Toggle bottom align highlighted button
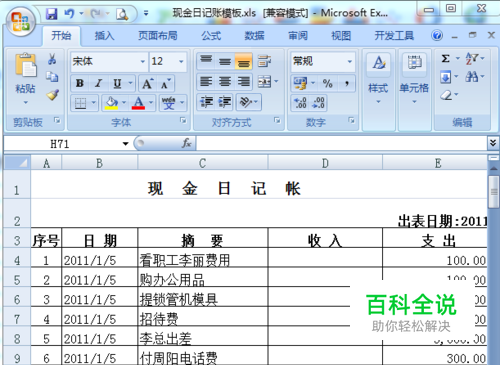The height and width of the screenshot is (365, 500). pos(244,61)
